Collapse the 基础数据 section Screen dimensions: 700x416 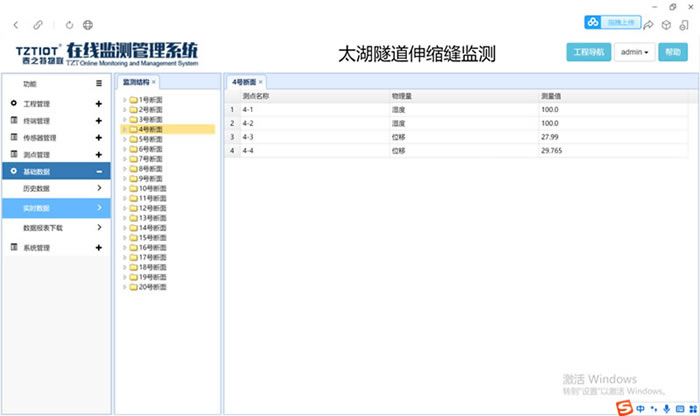(x=98, y=171)
